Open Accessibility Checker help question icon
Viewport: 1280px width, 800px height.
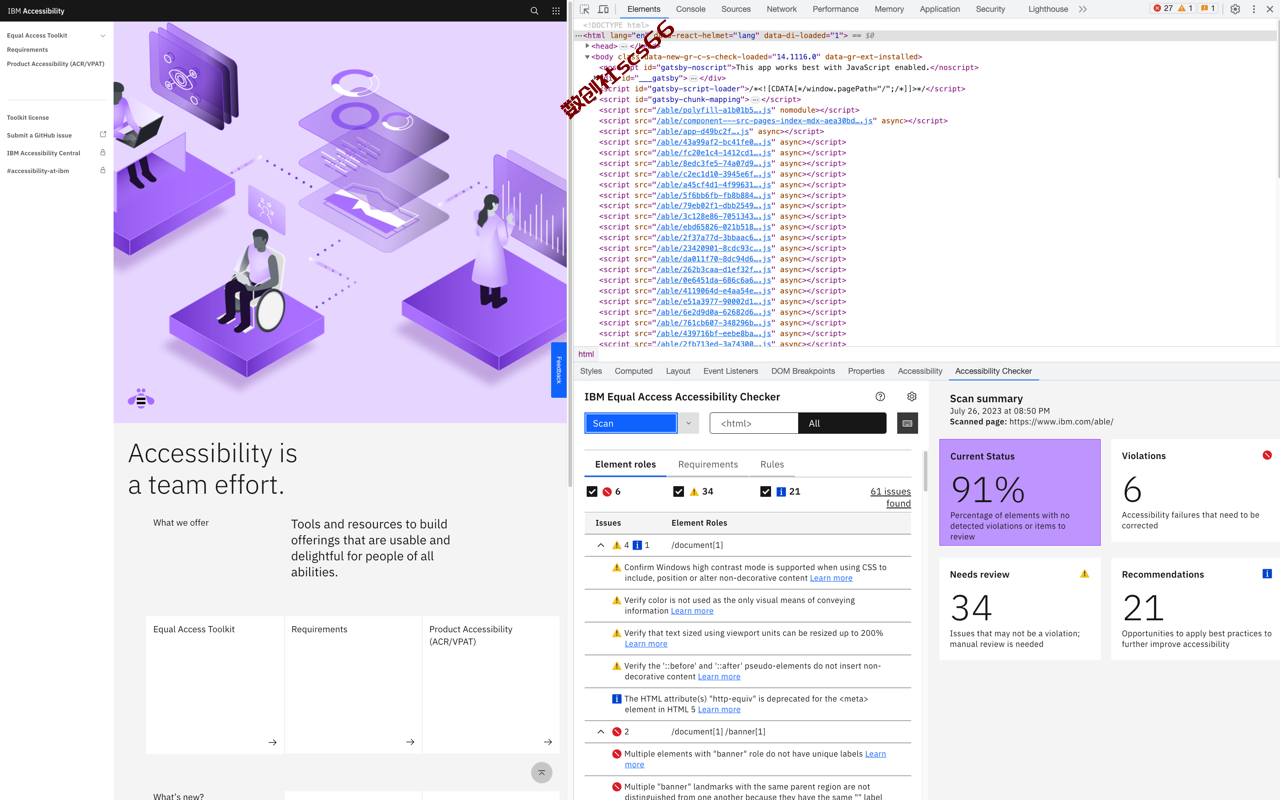tap(880, 397)
